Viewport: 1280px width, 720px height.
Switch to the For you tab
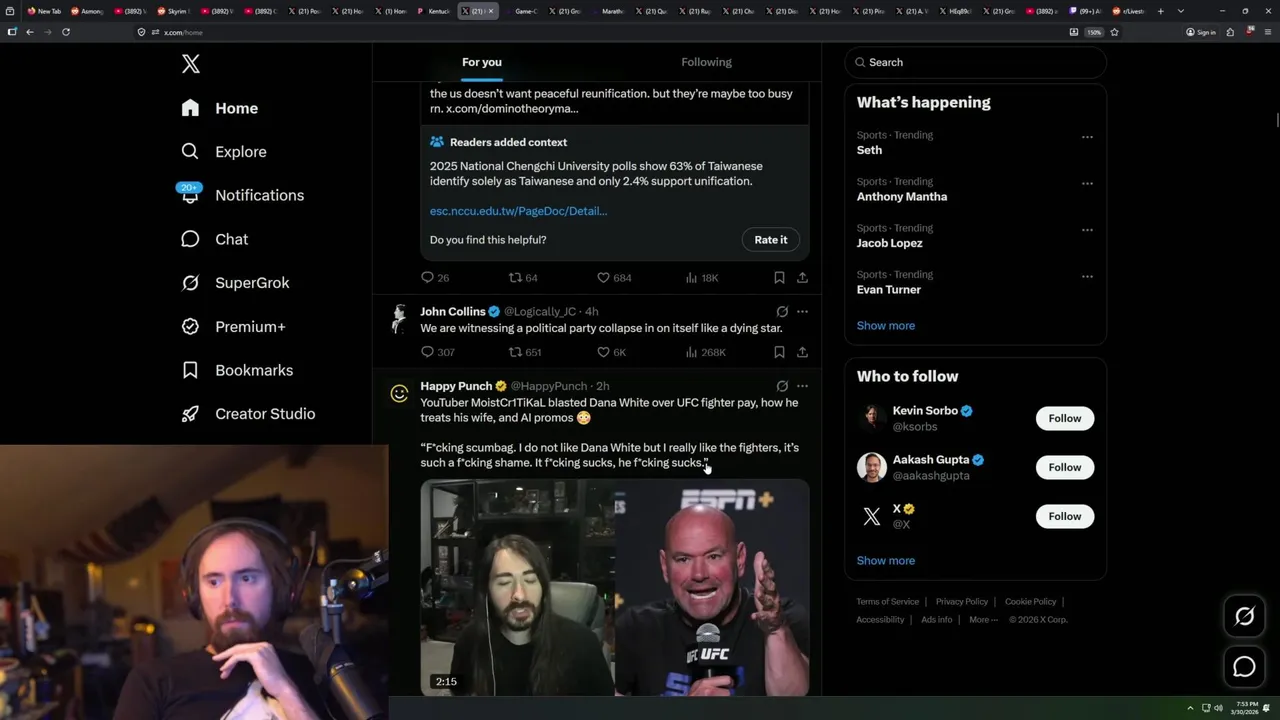[x=482, y=62]
